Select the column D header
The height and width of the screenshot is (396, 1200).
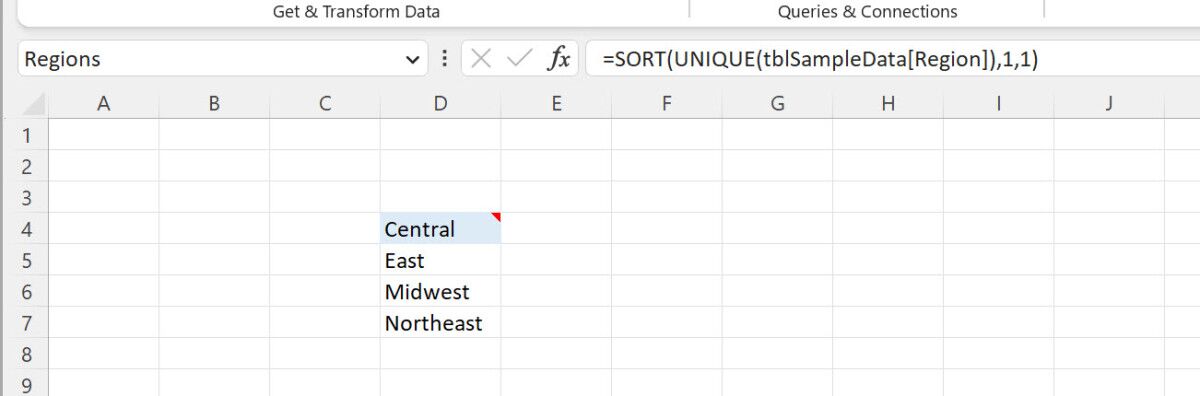(440, 103)
